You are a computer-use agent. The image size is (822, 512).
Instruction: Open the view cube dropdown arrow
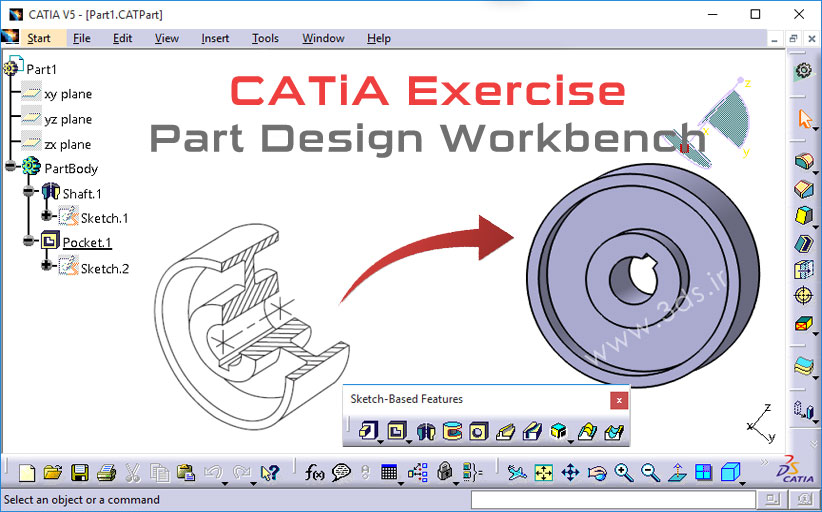pos(742,483)
